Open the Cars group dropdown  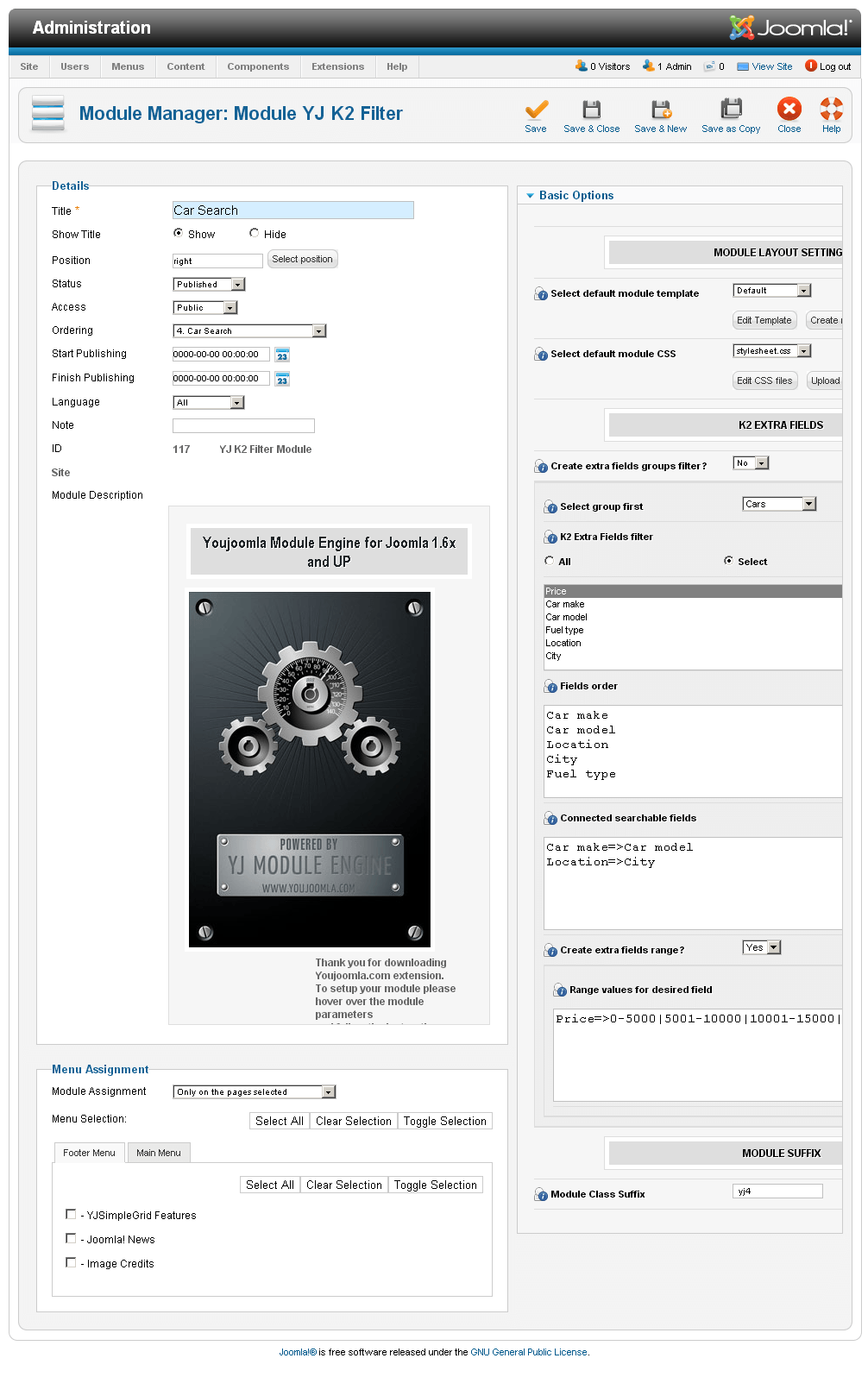click(x=779, y=504)
